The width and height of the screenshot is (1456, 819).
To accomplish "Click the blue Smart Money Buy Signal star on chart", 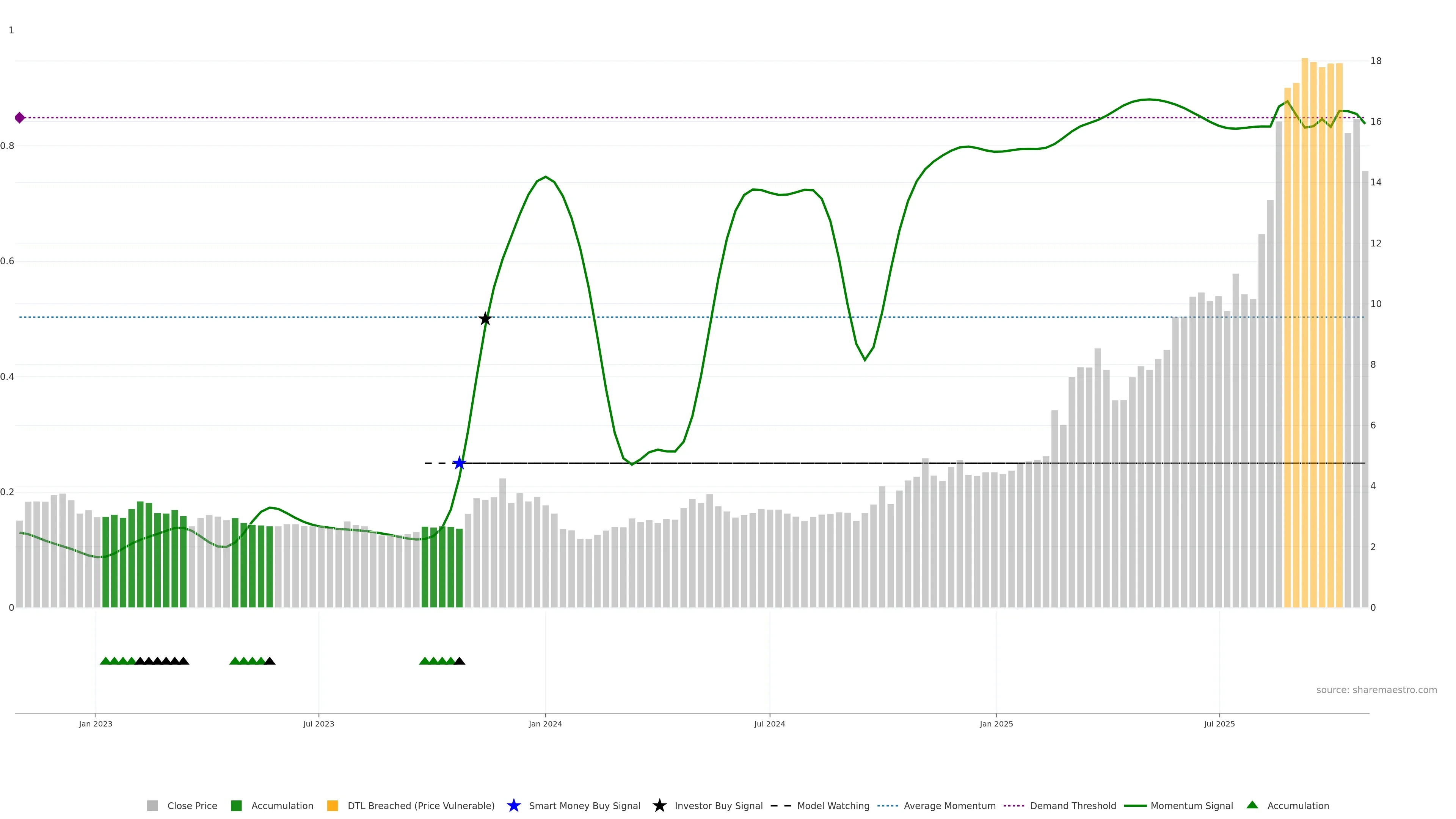I will [x=460, y=463].
